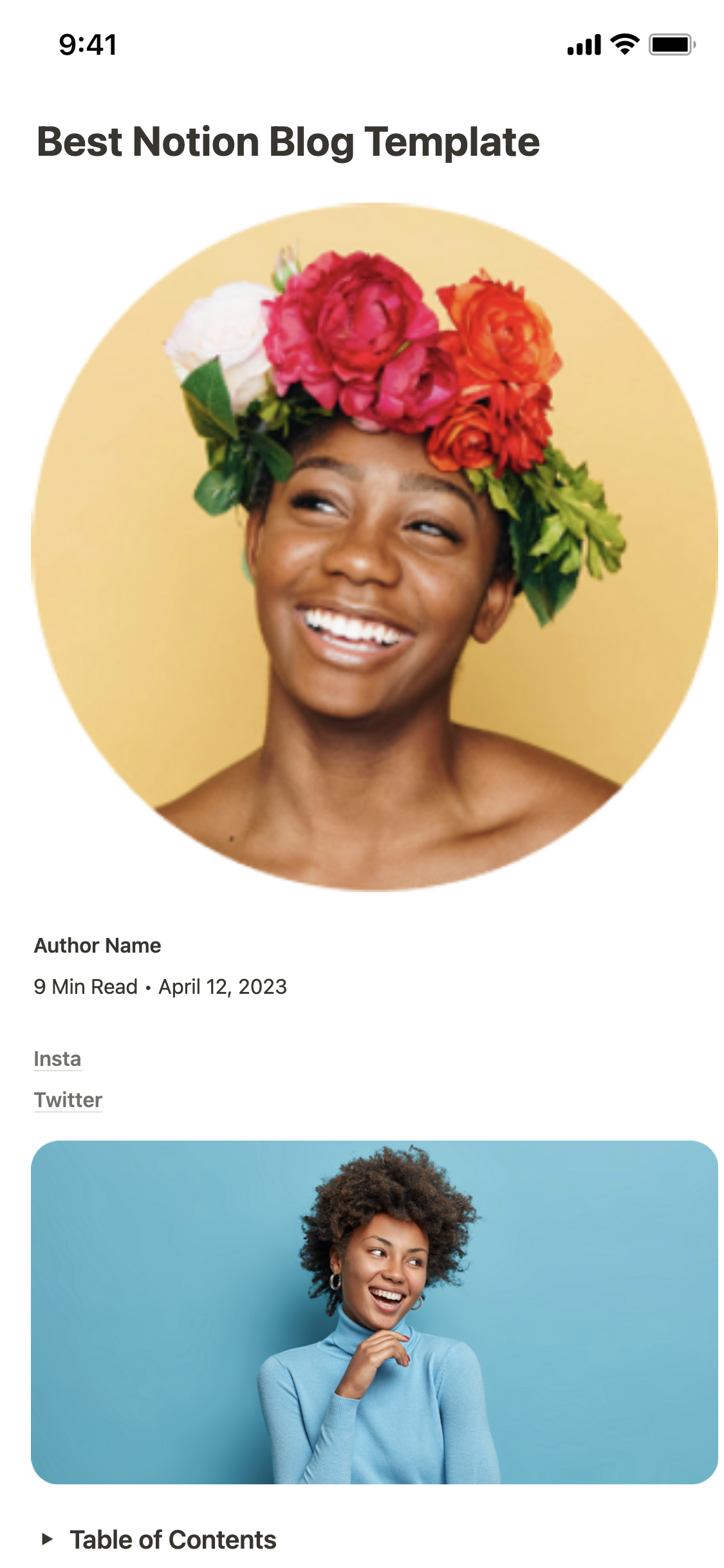The height and width of the screenshot is (1568, 724).
Task: Tap the Wi-Fi status icon
Action: tap(624, 44)
